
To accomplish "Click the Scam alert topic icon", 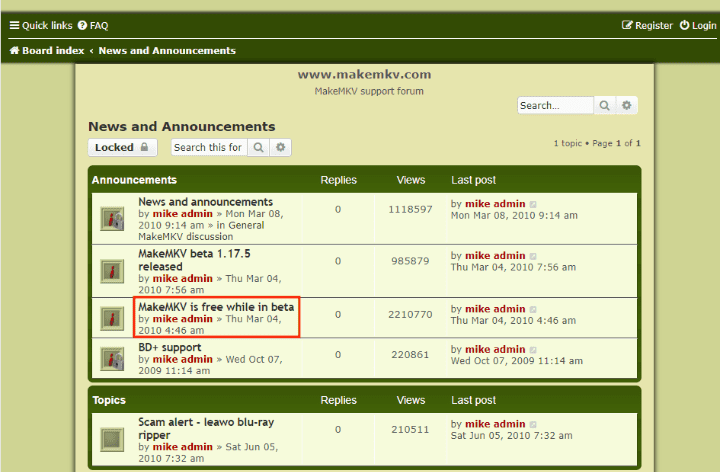I will (x=111, y=437).
